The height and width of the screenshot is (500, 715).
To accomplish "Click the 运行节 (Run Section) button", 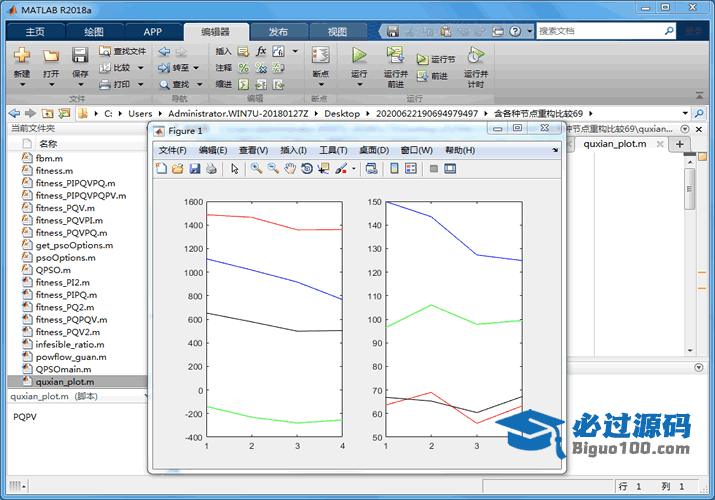I will tap(435, 59).
